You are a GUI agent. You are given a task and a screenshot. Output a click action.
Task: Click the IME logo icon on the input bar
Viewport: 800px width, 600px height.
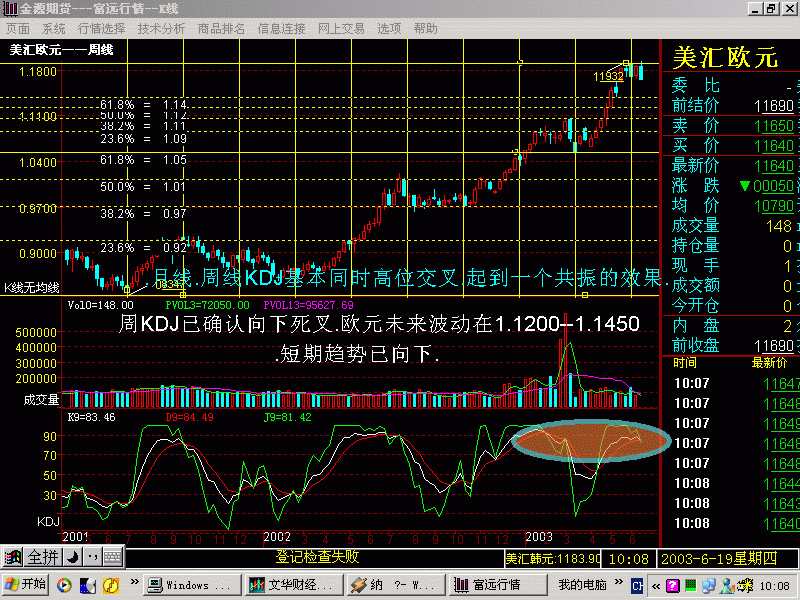(x=13, y=557)
